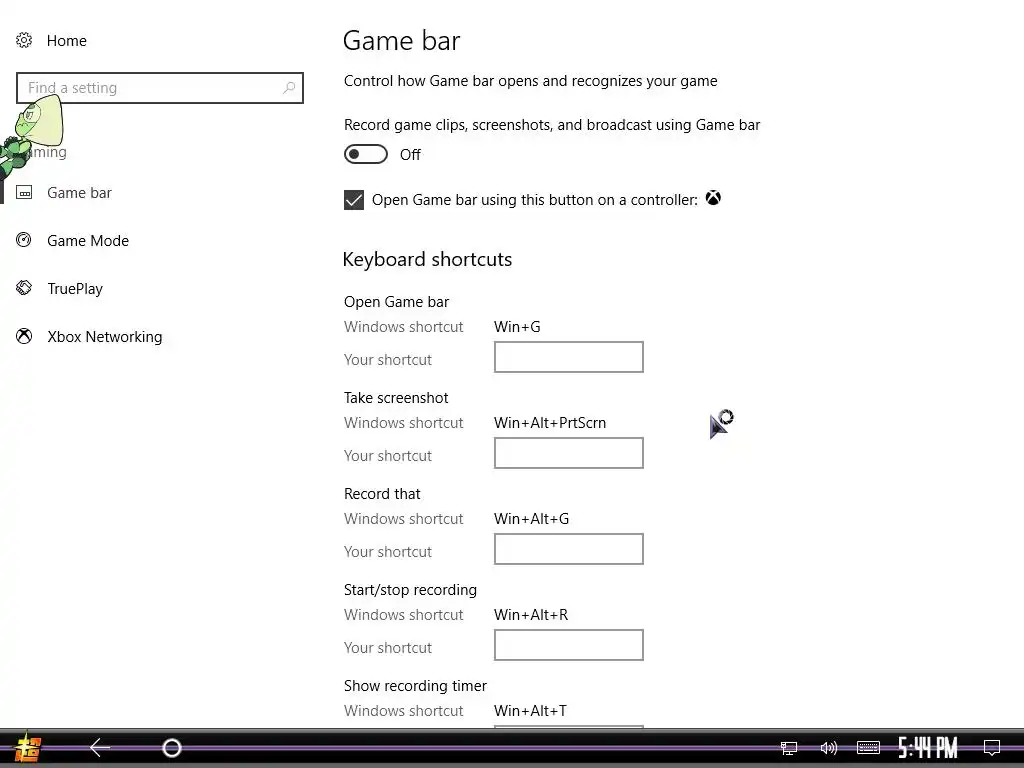Open the Start menu star icon
Screen dimensions: 1024x768
27,748
